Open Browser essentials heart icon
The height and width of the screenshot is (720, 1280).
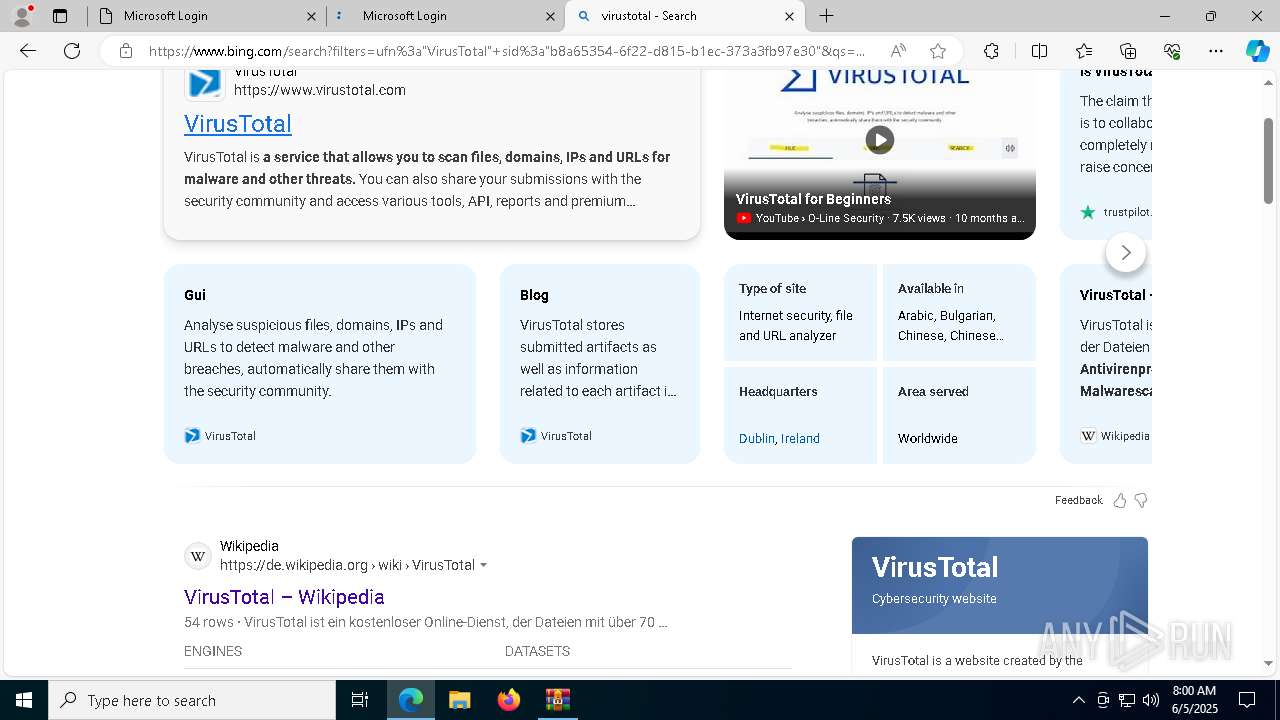(x=1172, y=51)
